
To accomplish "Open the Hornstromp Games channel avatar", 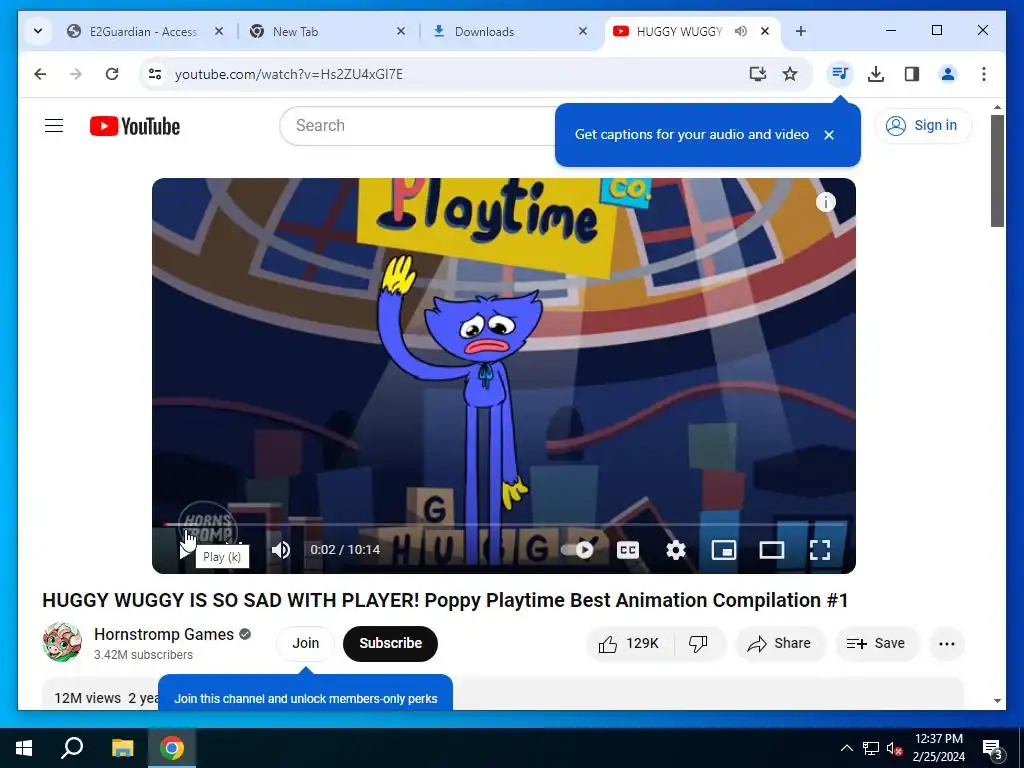I will (62, 642).
